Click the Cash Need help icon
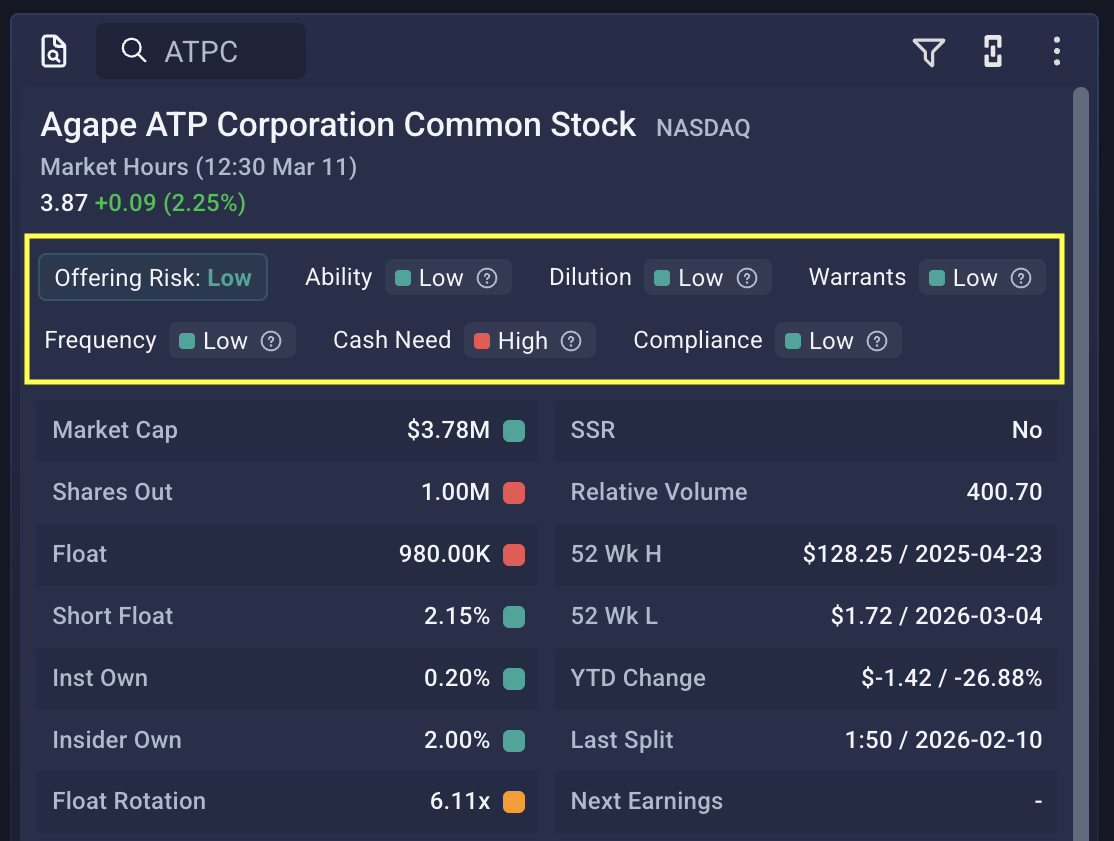The width and height of the screenshot is (1114, 841). 571,341
